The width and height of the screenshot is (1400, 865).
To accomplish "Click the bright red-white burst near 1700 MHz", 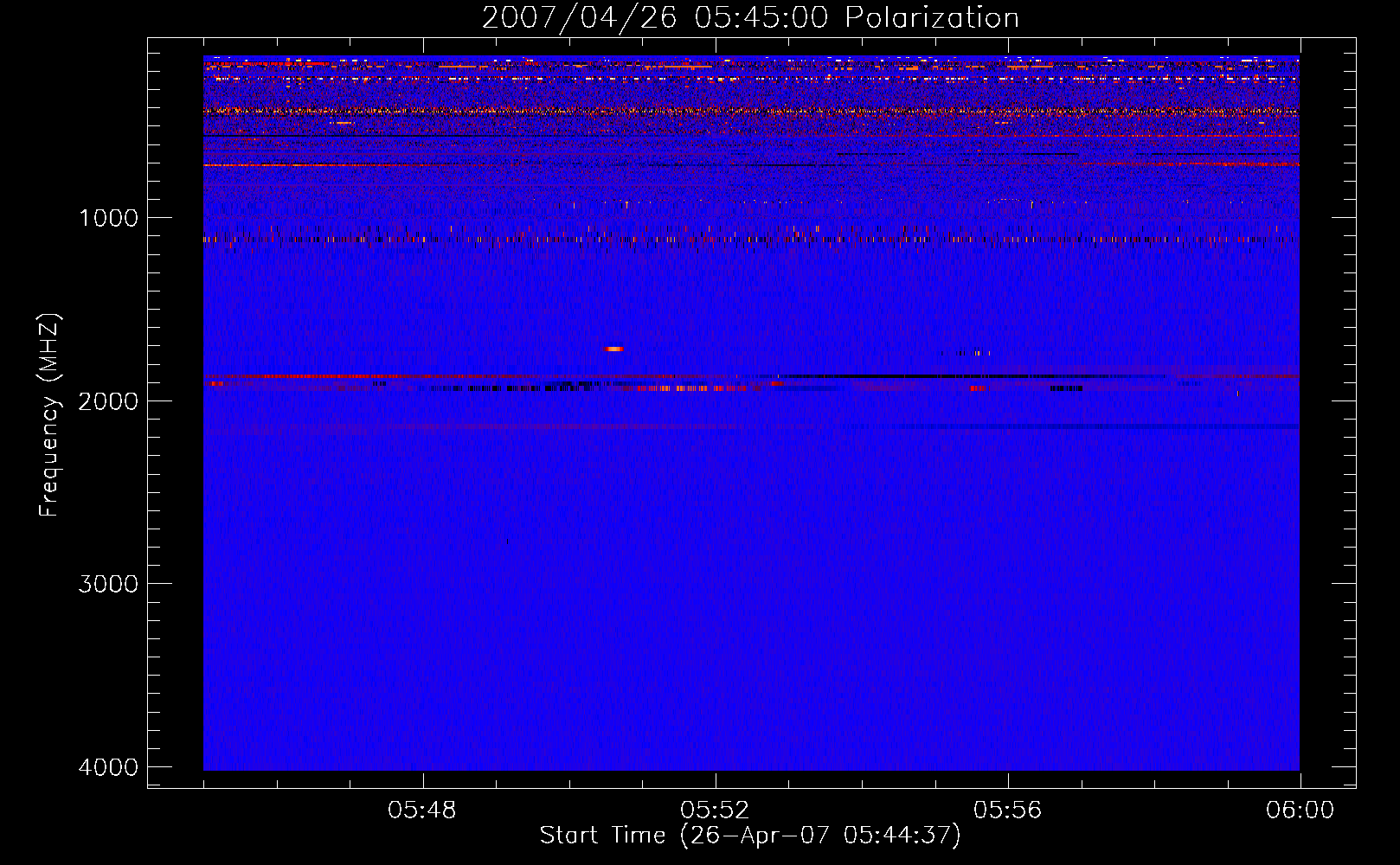I will [614, 349].
